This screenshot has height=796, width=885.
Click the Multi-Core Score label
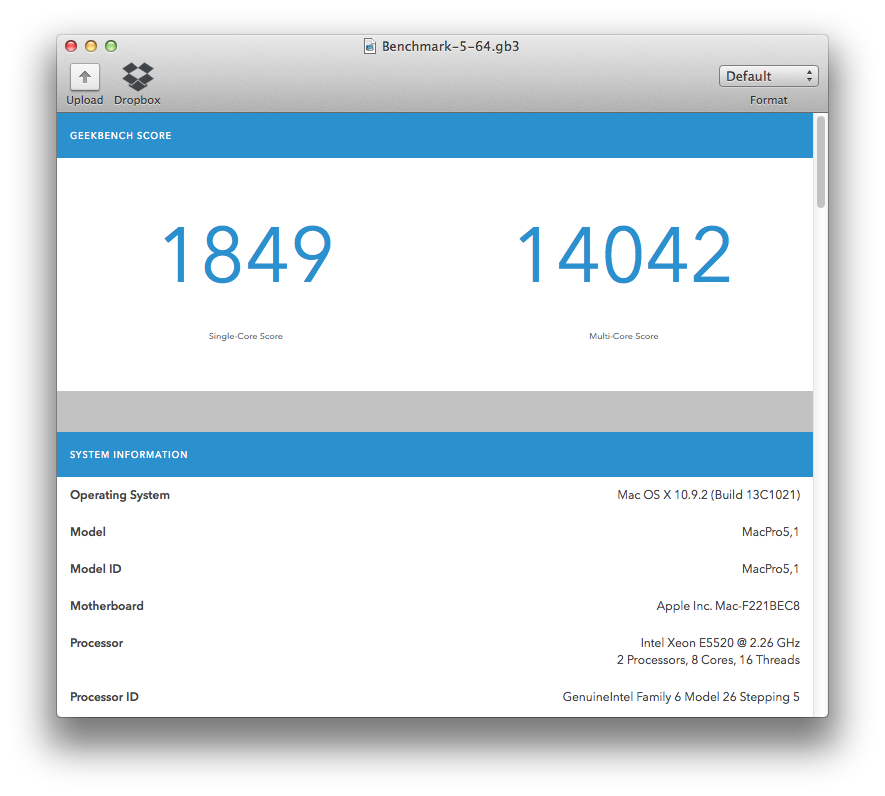pyautogui.click(x=624, y=336)
